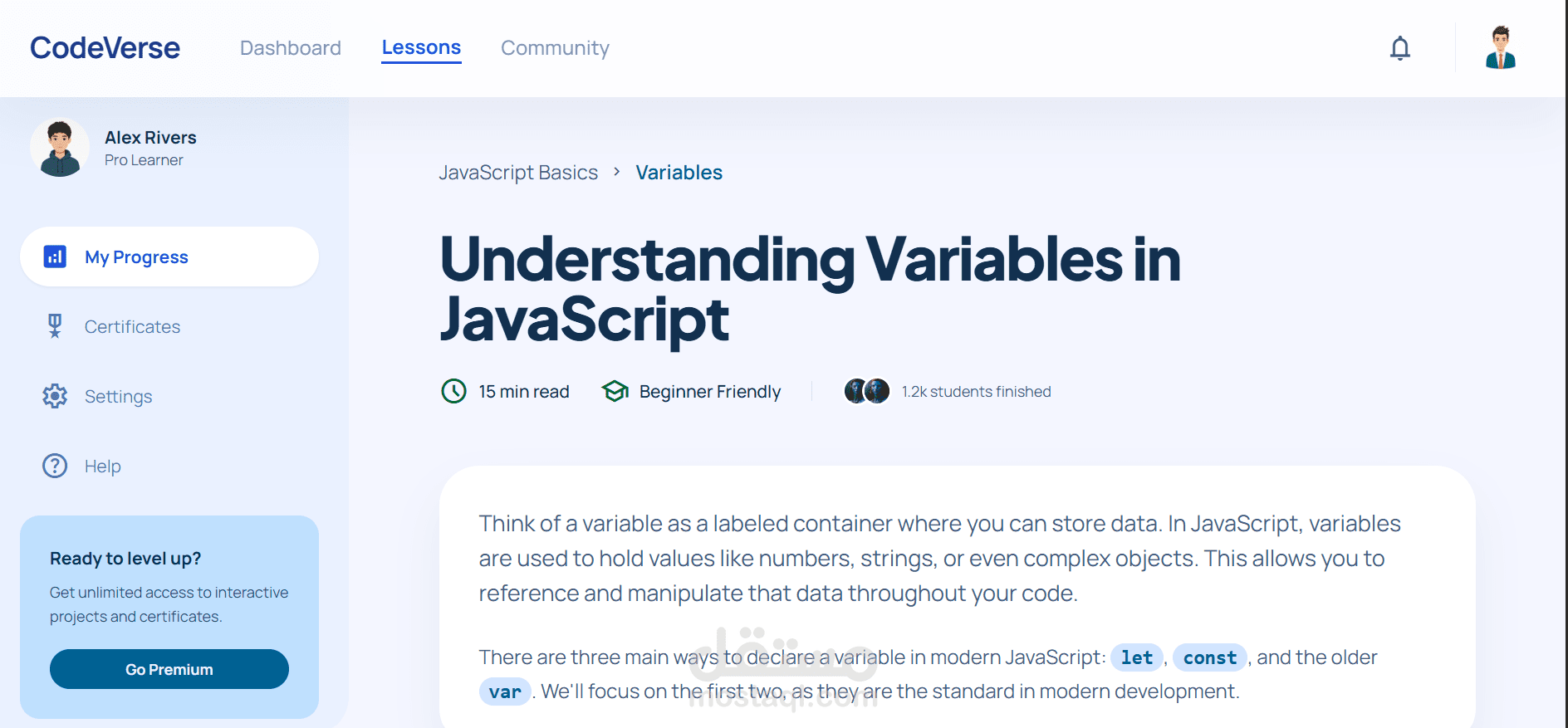
Task: Click Alex Rivers sidebar profile picture
Action: click(x=60, y=148)
